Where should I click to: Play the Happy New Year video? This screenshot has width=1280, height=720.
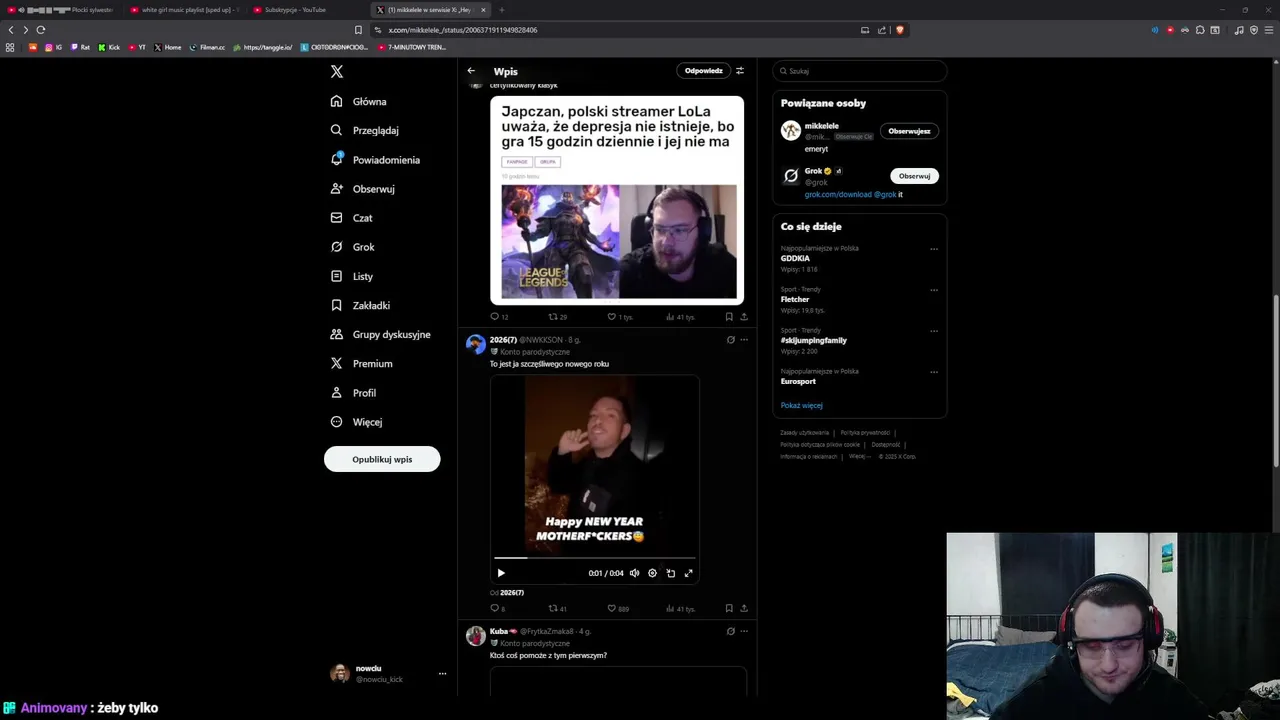(501, 573)
